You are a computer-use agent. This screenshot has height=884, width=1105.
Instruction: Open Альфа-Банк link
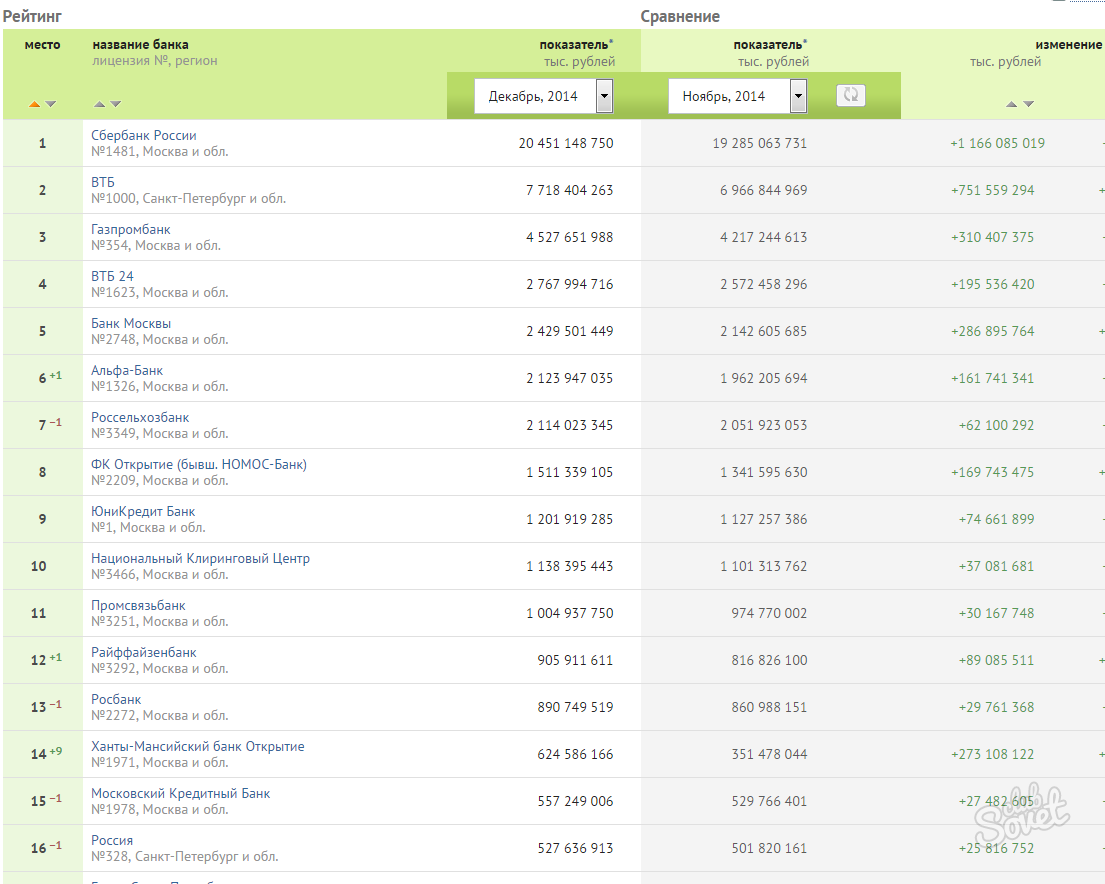pyautogui.click(x=127, y=371)
